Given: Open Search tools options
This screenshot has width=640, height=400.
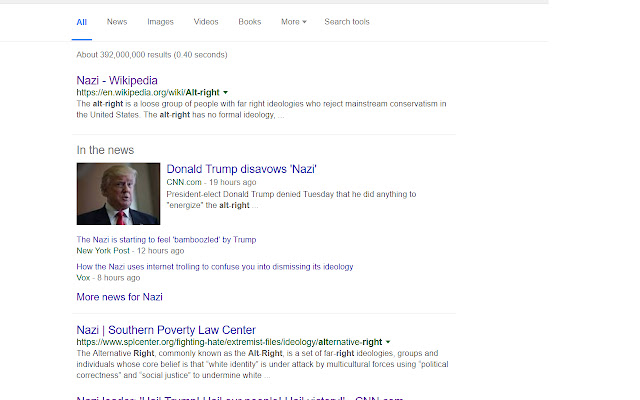Looking at the screenshot, I should (347, 22).
